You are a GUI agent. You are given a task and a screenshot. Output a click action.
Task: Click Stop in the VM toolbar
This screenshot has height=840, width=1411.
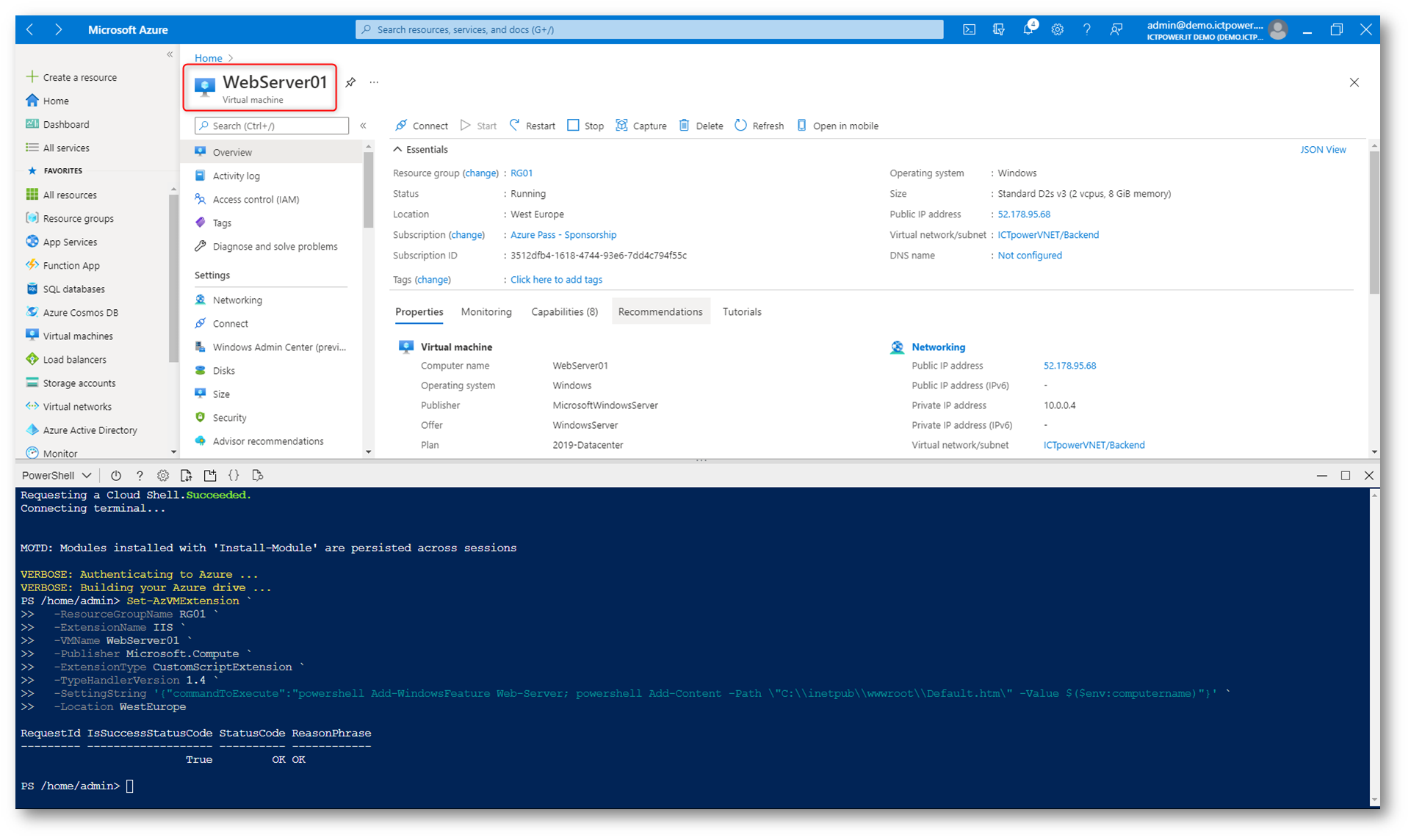click(x=585, y=126)
